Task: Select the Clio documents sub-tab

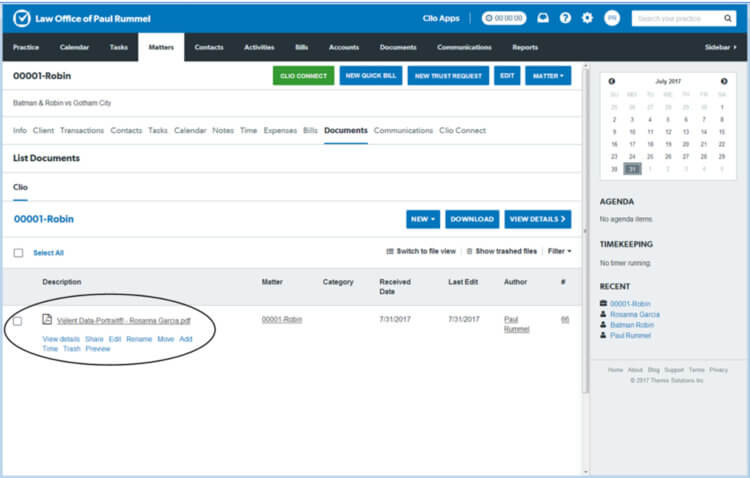Action: point(20,187)
